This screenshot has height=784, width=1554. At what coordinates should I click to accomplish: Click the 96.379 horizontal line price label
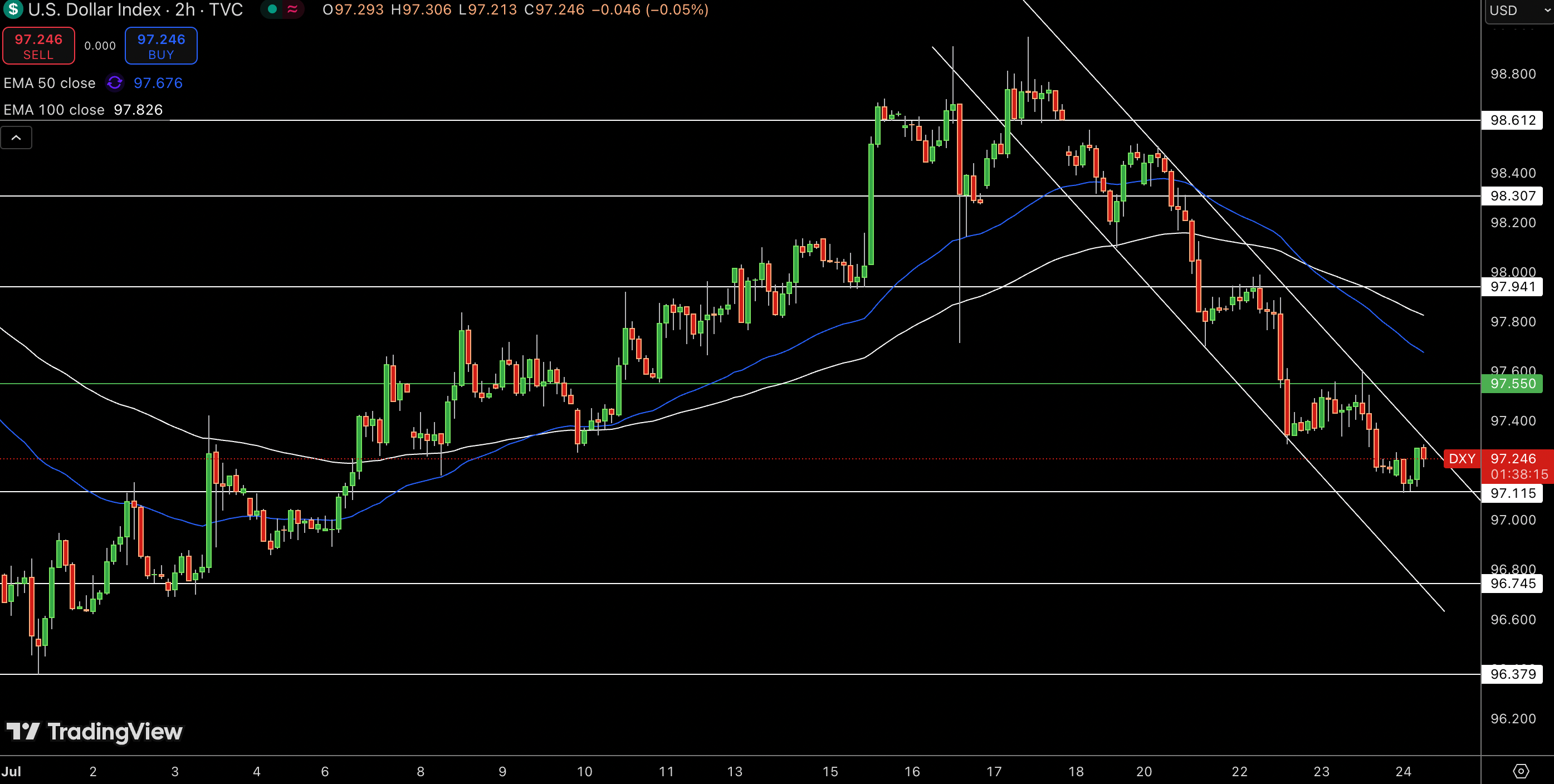pos(1512,674)
